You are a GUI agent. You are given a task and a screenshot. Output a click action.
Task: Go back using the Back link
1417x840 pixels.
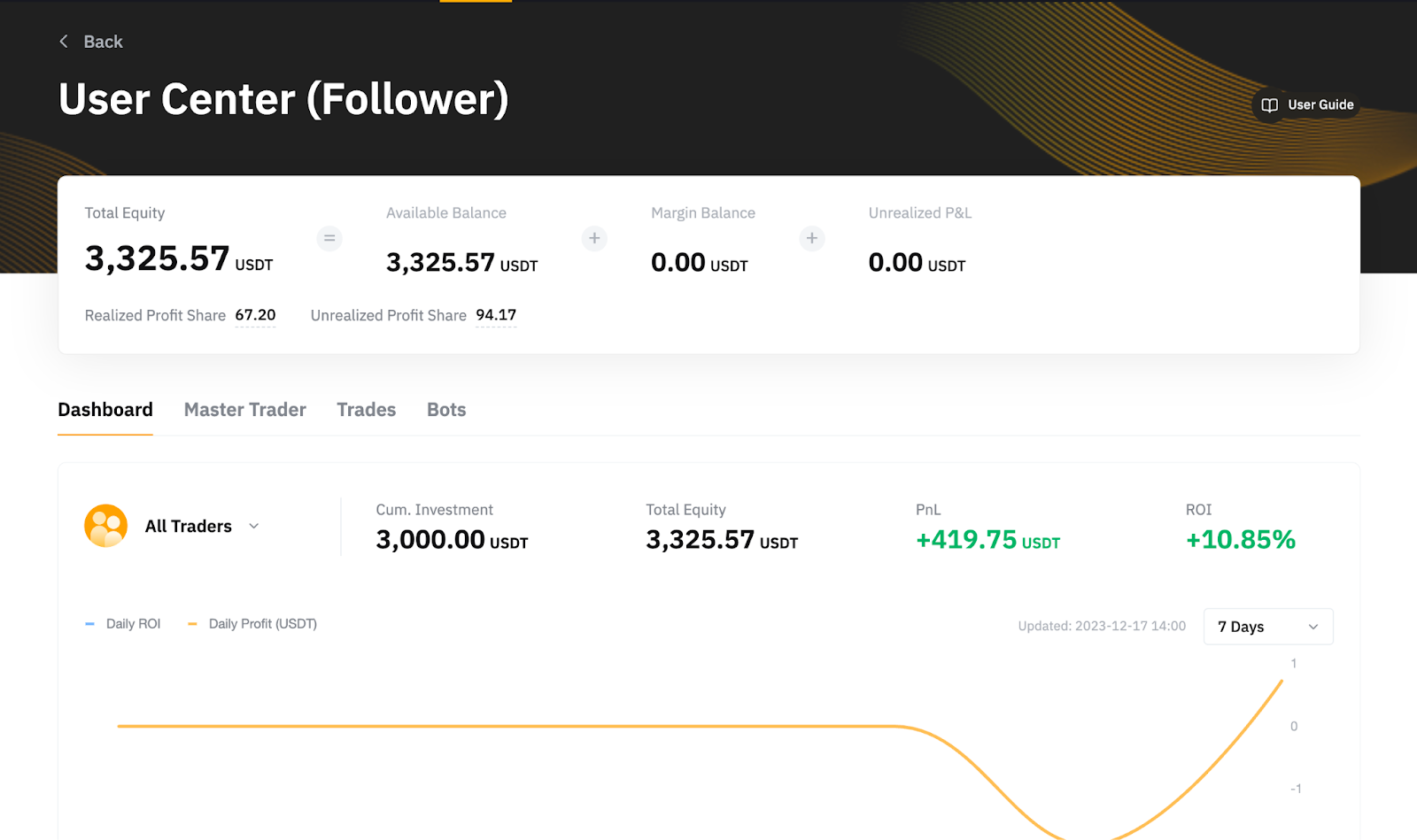tap(103, 42)
